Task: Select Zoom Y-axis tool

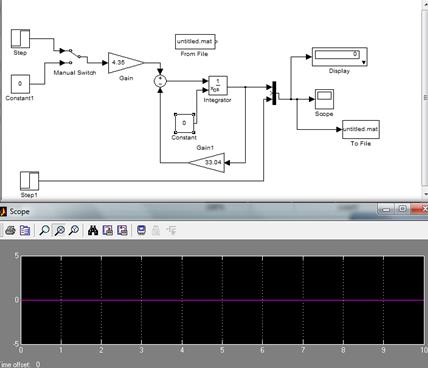Action: point(74,230)
